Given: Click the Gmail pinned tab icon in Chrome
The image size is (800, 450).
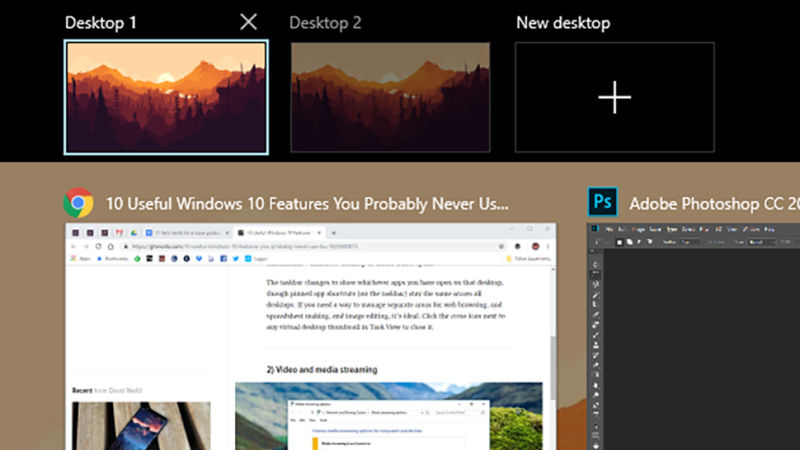Looking at the screenshot, I should pos(120,233).
